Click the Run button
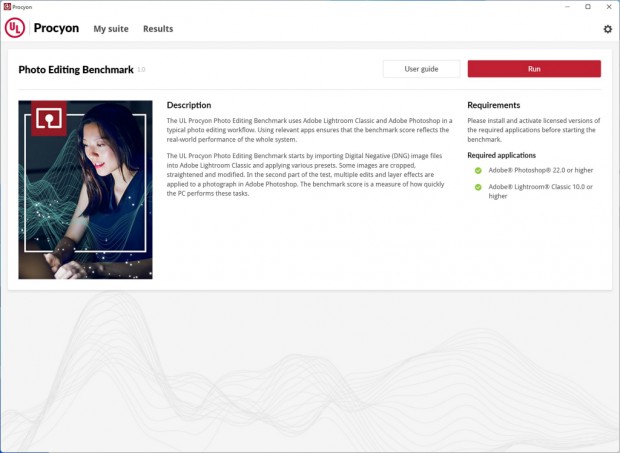This screenshot has height=453, width=620. (534, 69)
